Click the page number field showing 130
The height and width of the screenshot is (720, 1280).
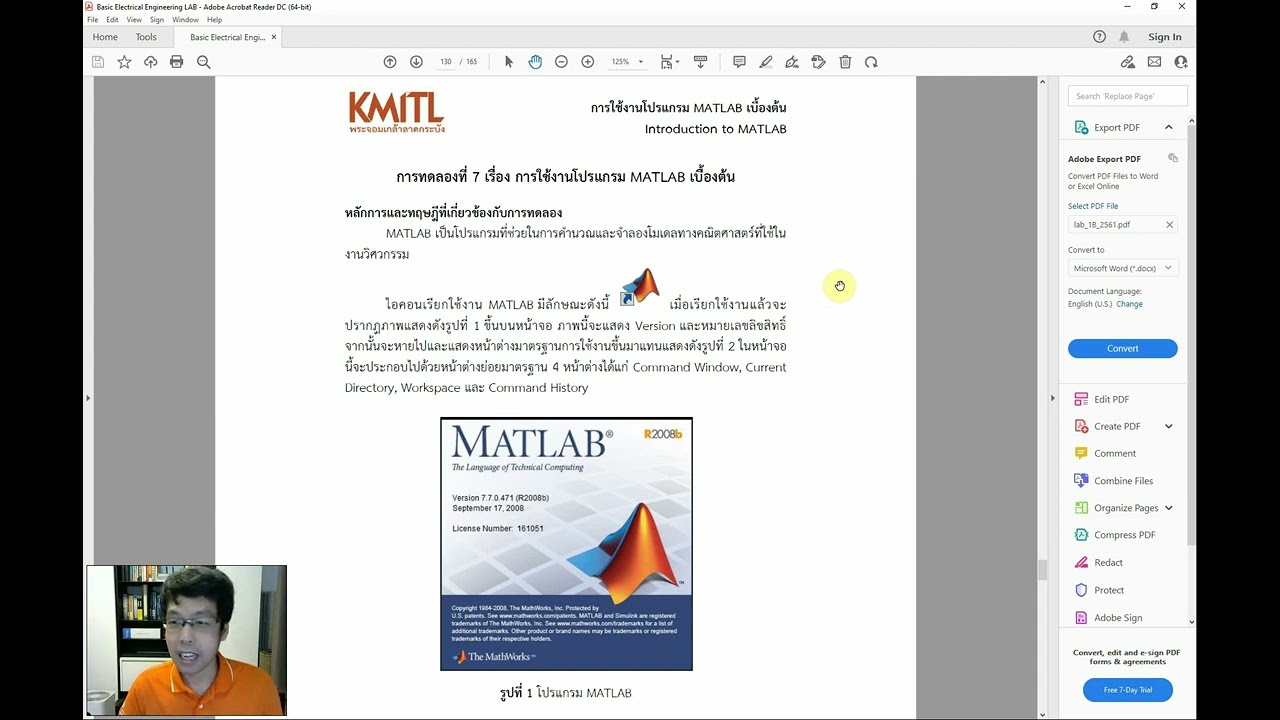coord(446,62)
